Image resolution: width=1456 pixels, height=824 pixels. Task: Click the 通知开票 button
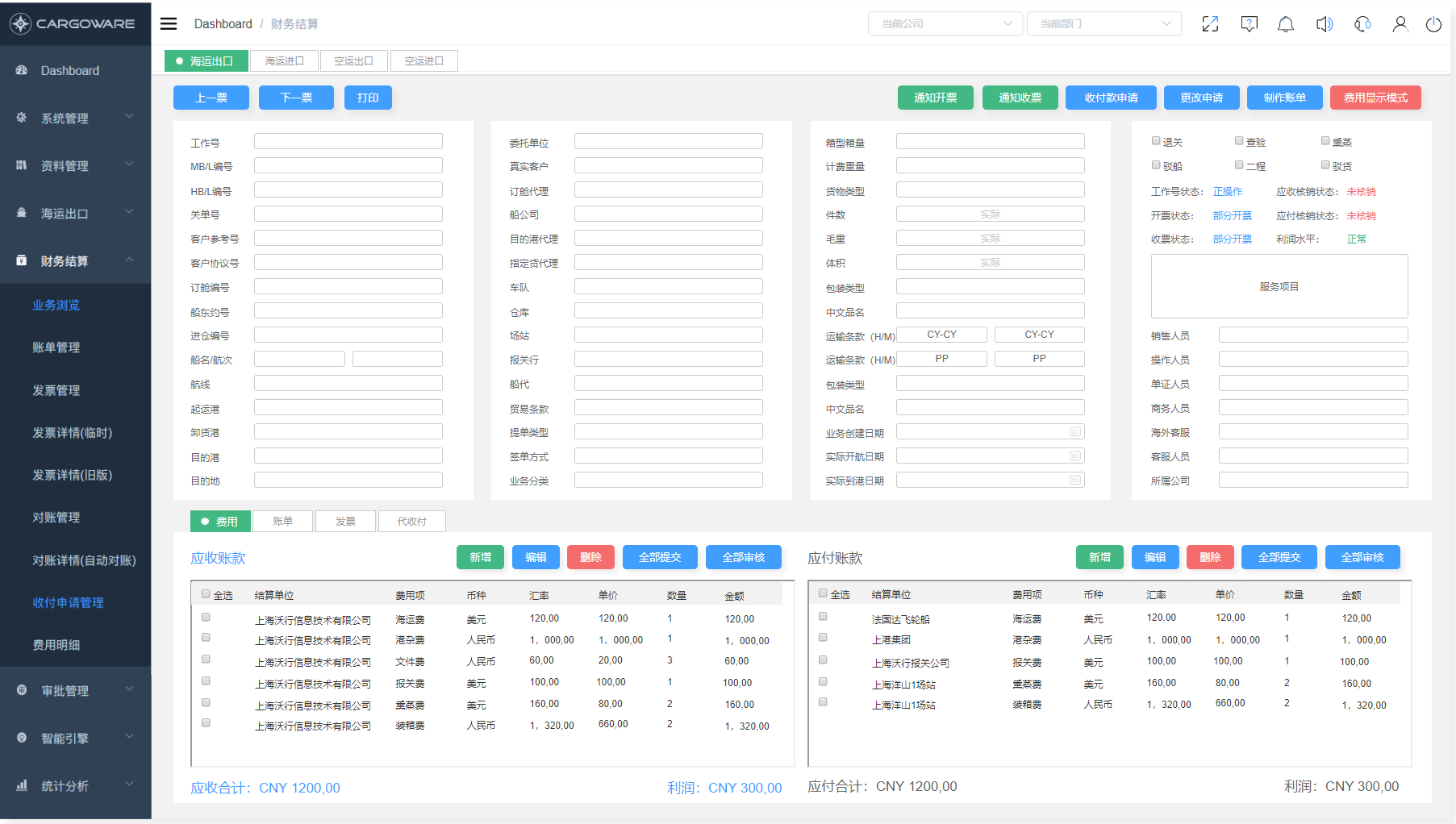coord(935,98)
